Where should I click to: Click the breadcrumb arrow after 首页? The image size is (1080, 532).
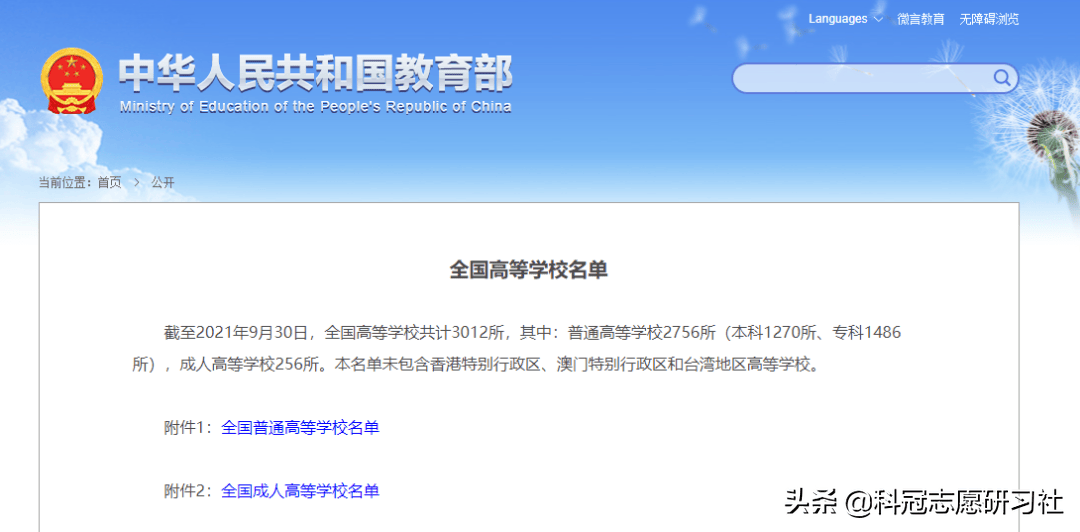pyautogui.click(x=136, y=183)
